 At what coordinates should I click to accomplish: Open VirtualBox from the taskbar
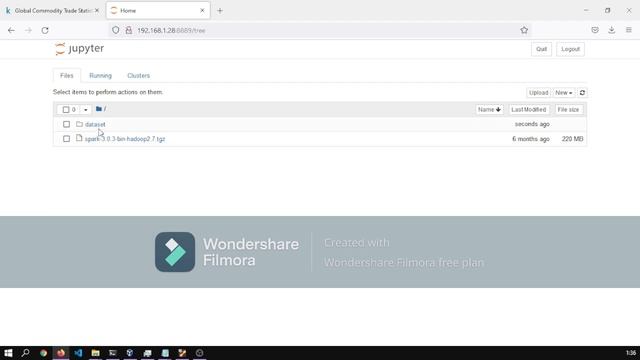(130, 353)
